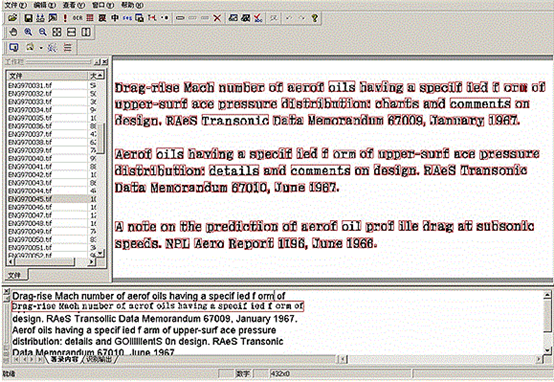Select file ENG970045.tif in list

pyautogui.click(x=30, y=199)
